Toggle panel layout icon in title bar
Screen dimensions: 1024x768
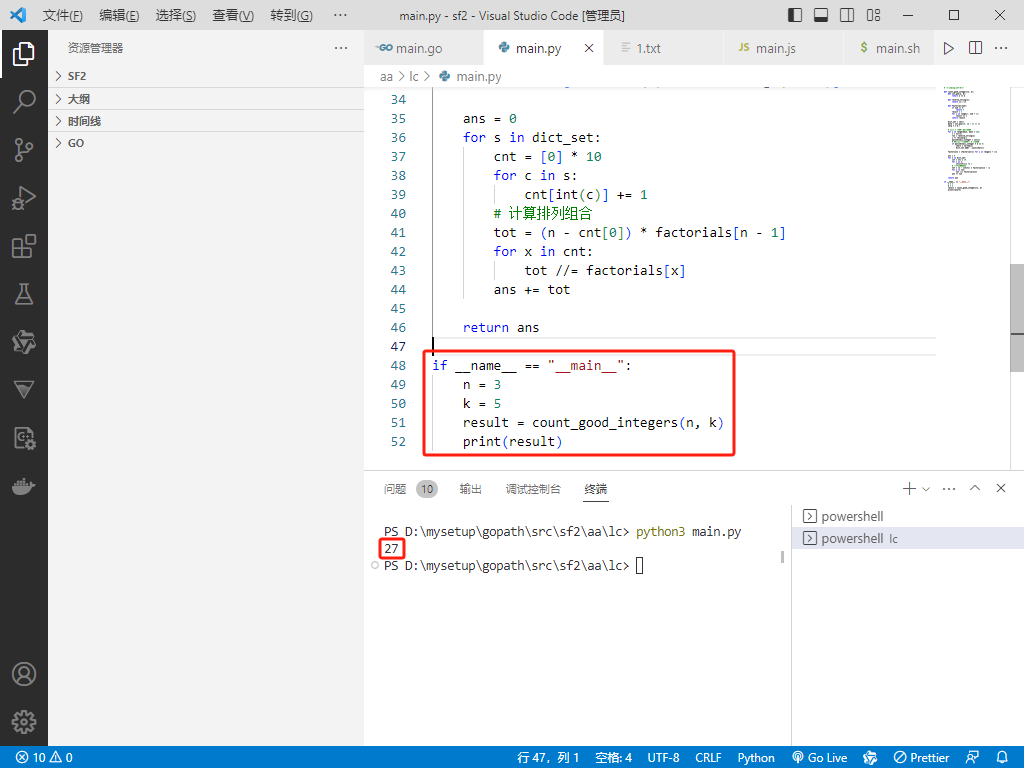(821, 15)
